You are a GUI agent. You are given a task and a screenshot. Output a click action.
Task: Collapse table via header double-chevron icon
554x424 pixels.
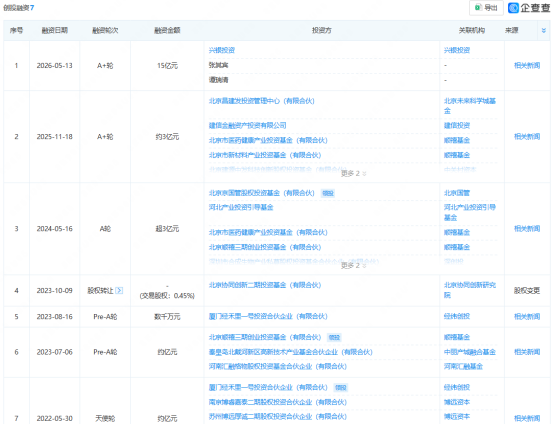tap(543, 31)
